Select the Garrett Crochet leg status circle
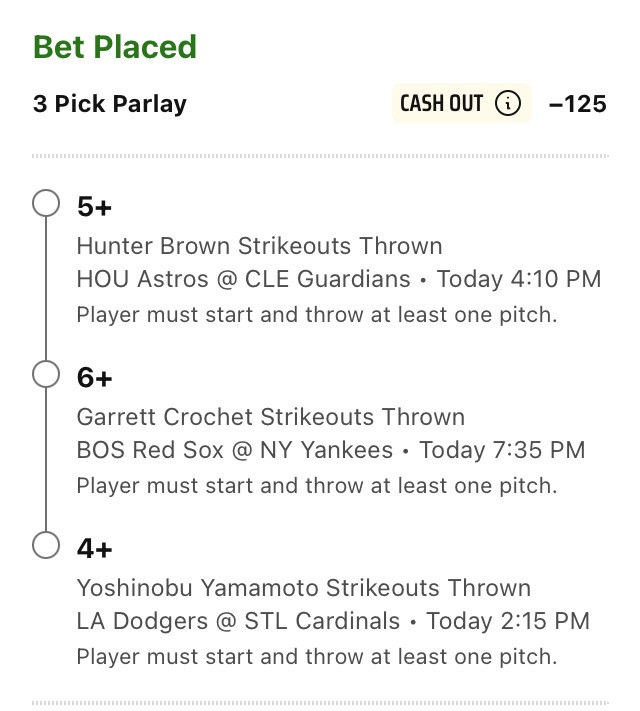This screenshot has height=711, width=640. coord(46,374)
